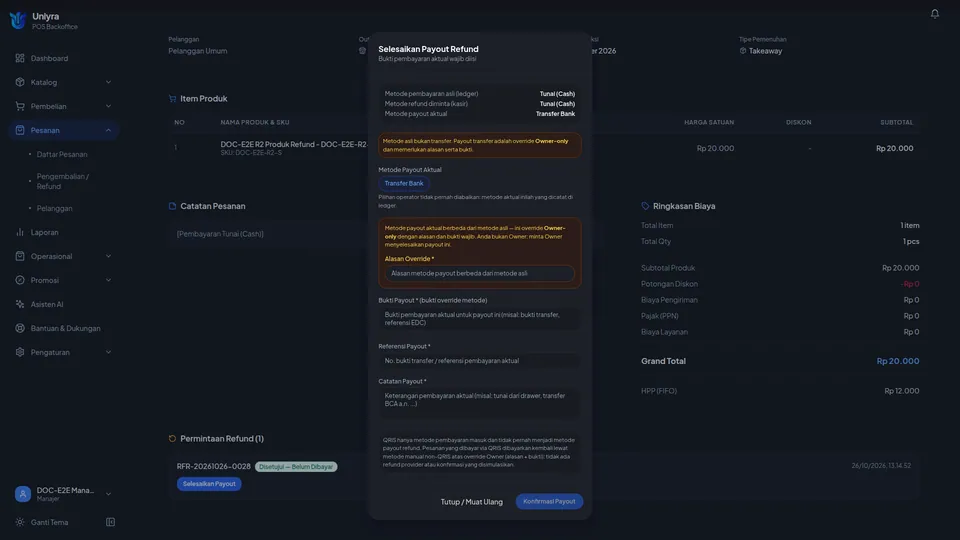Click the Unlyra logo icon
Image resolution: width=960 pixels, height=540 pixels.
(x=18, y=20)
